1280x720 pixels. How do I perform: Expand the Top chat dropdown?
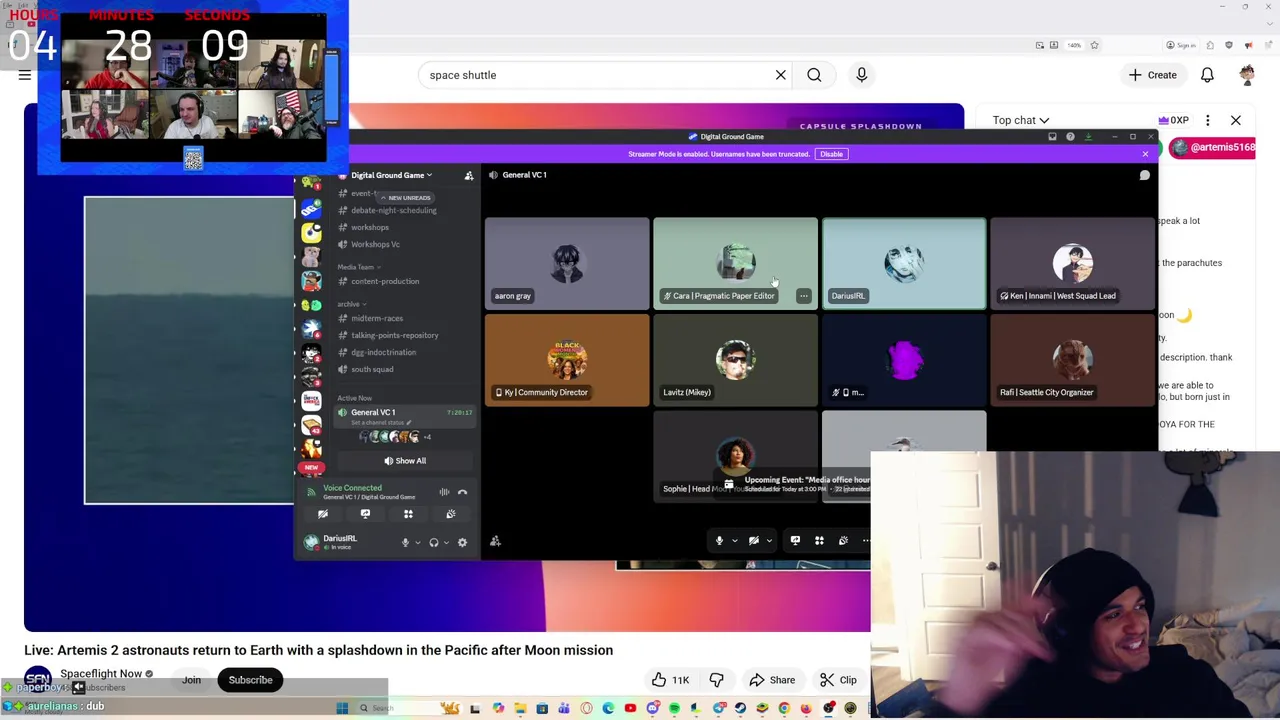tap(1020, 120)
